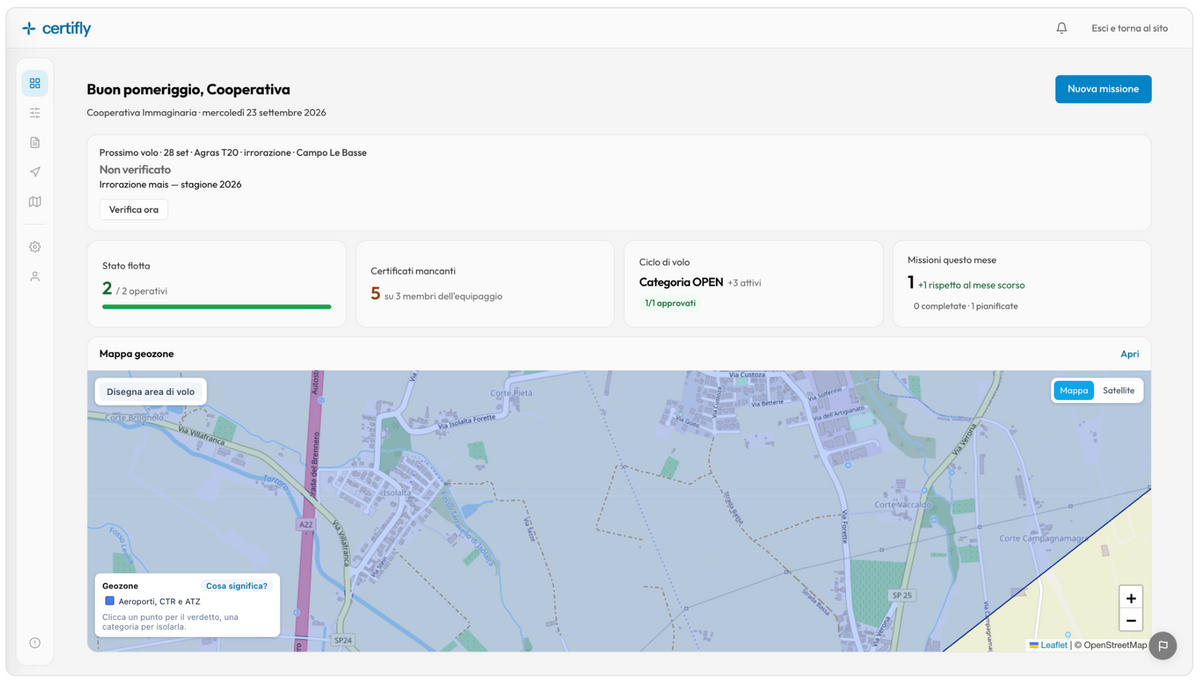The height and width of the screenshot is (681, 1200).
Task: Click the Aeroporti, CTR e ATZ legend label
Action: point(159,601)
